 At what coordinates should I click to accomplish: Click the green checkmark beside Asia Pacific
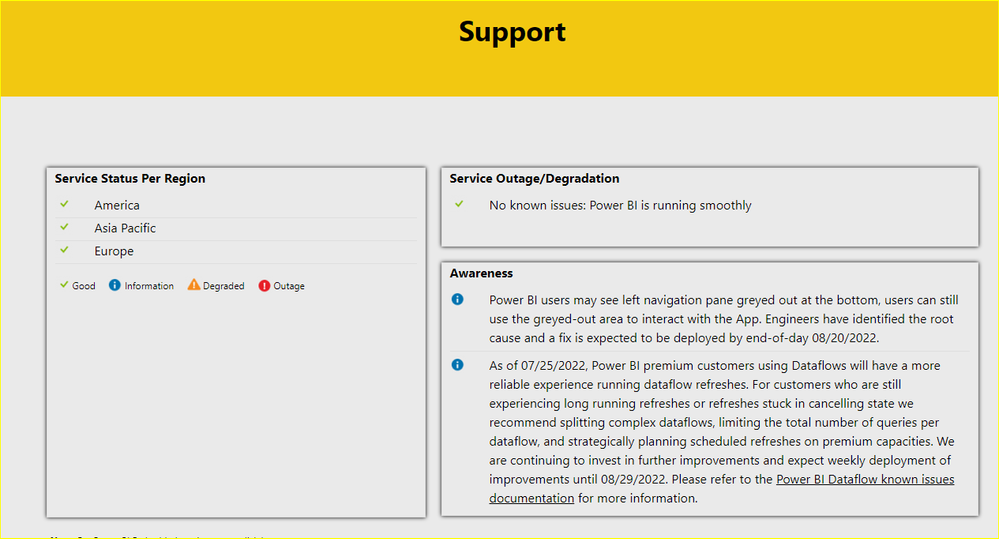pos(64,227)
